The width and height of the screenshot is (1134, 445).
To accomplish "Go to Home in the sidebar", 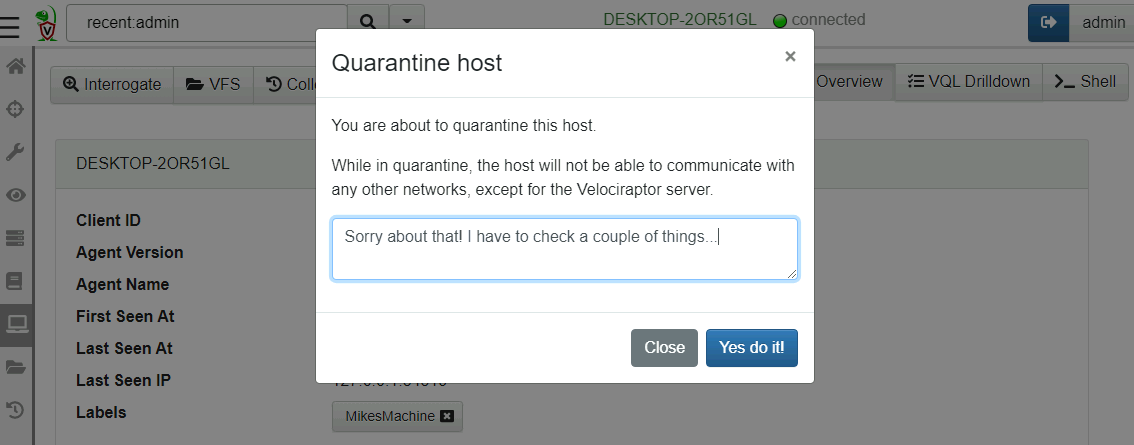I will pos(15,66).
